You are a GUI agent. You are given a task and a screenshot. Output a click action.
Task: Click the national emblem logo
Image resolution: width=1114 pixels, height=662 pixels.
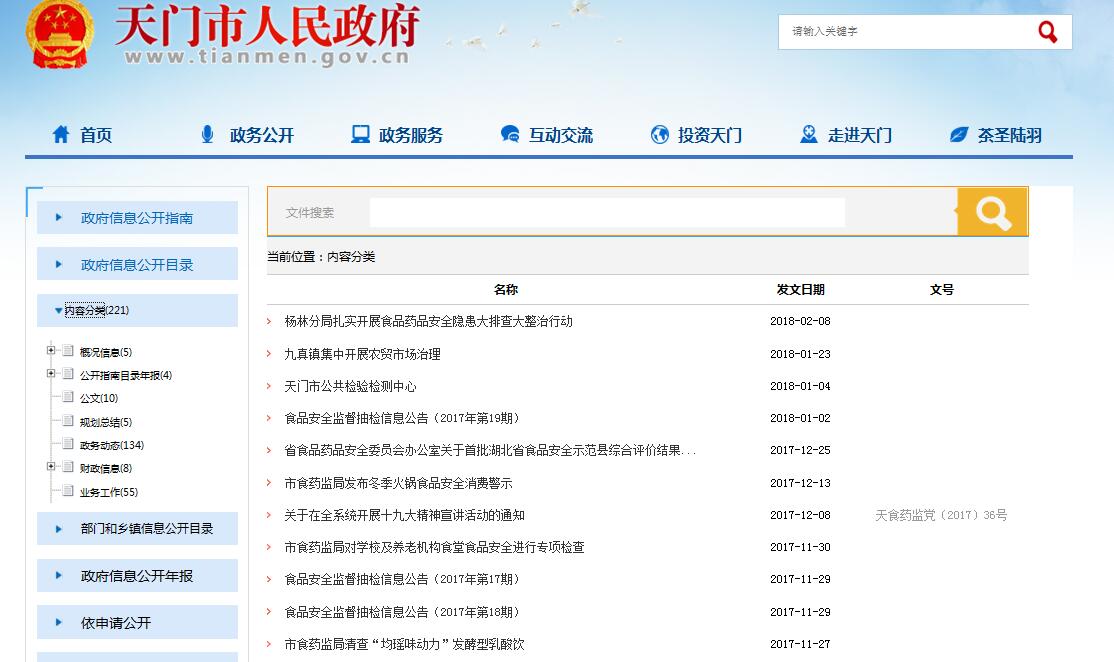[x=59, y=32]
